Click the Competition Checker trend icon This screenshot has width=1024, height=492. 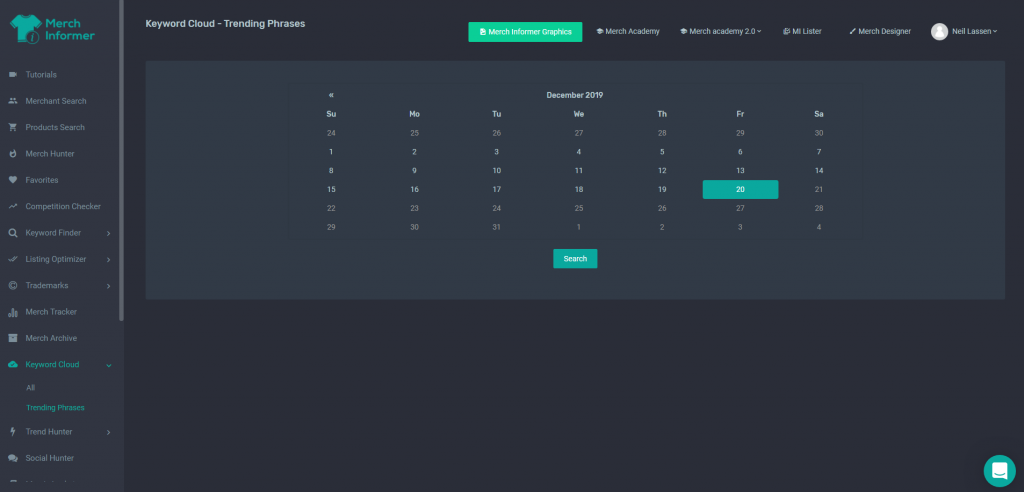pos(12,206)
